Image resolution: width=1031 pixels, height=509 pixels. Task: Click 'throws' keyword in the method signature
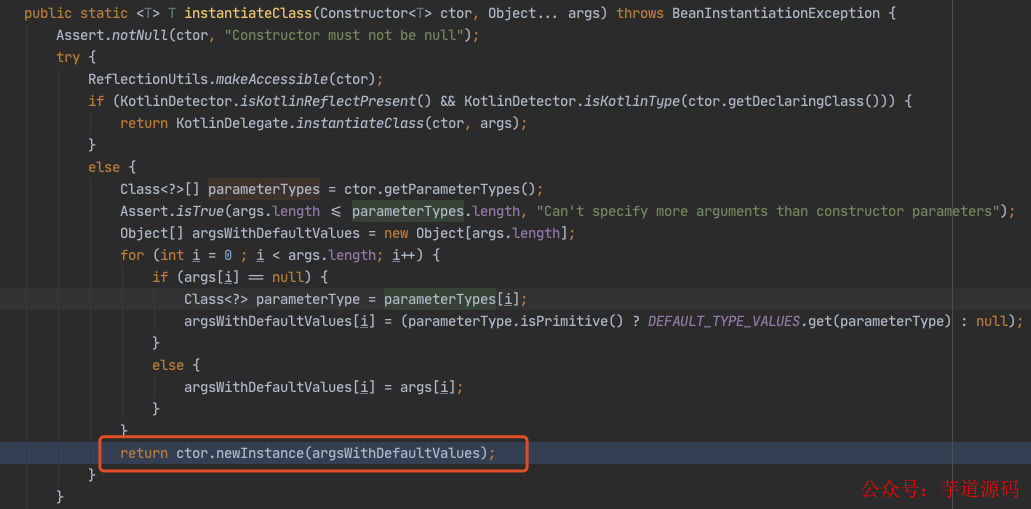pyautogui.click(x=640, y=13)
